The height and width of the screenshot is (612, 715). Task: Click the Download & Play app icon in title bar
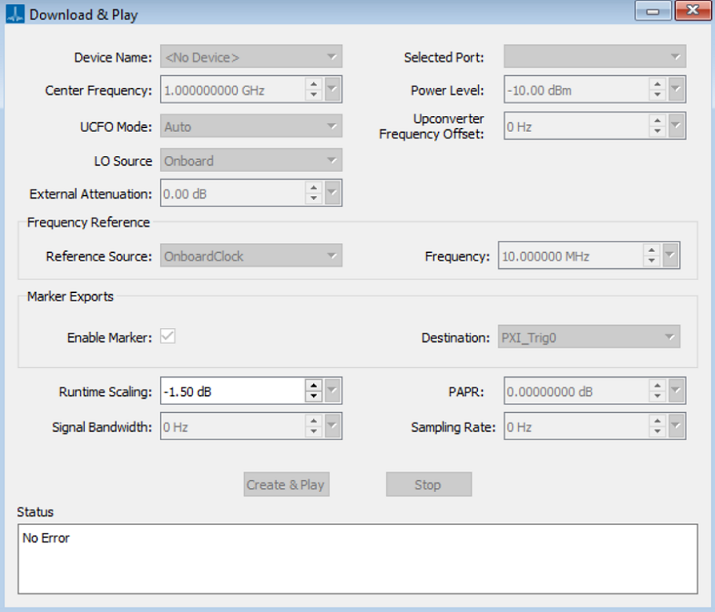tap(15, 14)
